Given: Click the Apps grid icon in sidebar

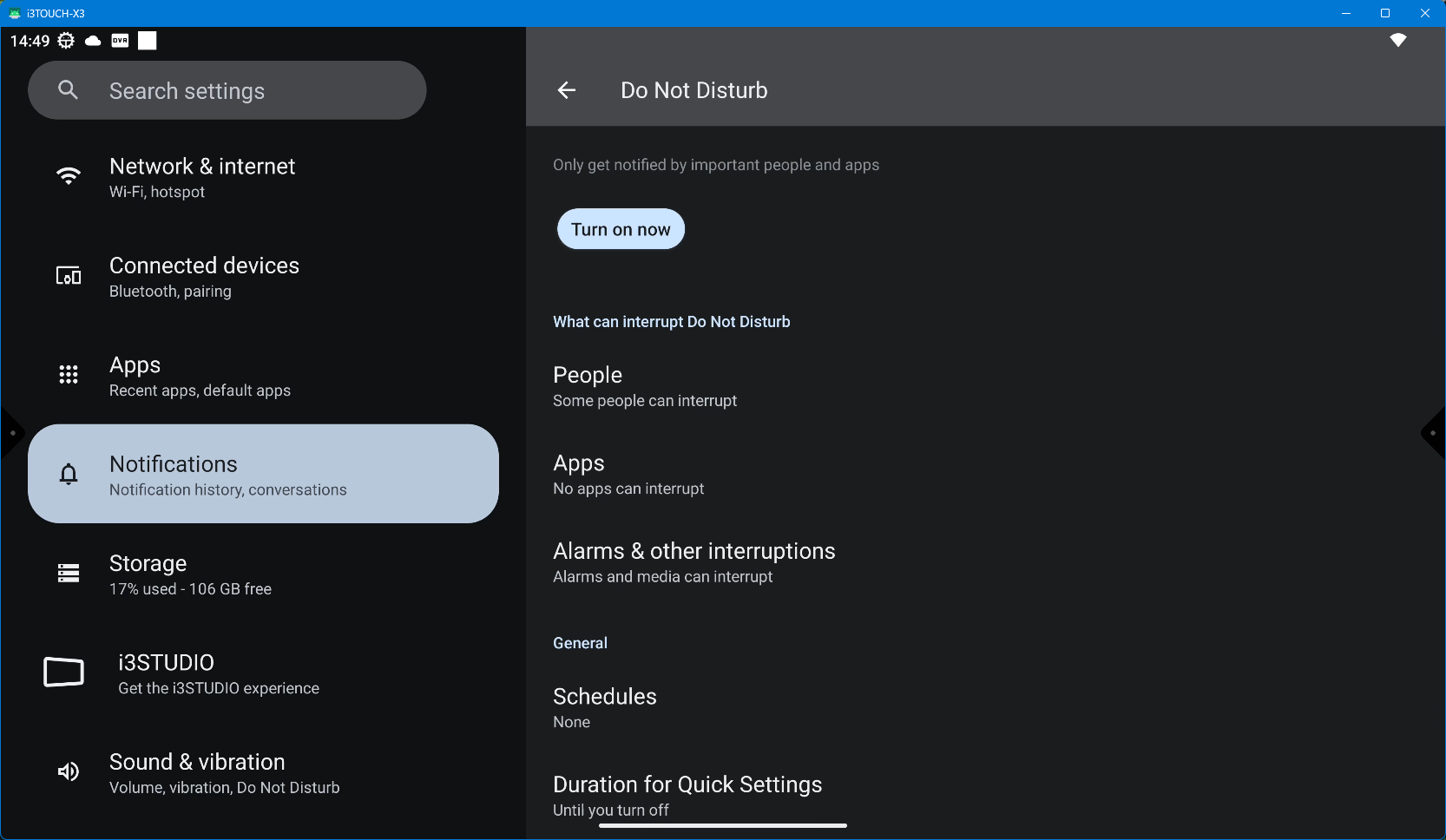Looking at the screenshot, I should tap(69, 375).
